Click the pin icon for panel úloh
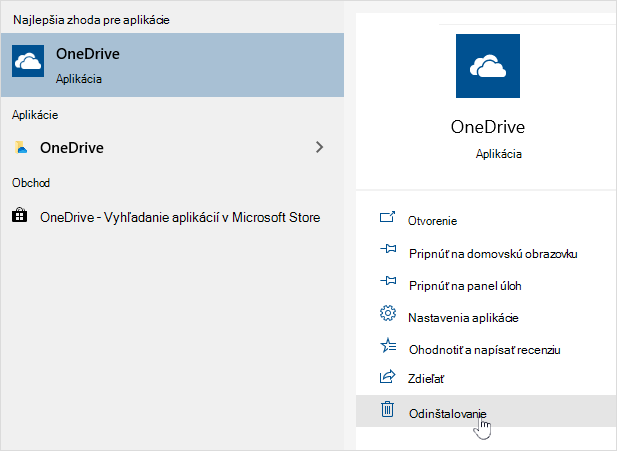The width and height of the screenshot is (617, 451). [x=388, y=281]
